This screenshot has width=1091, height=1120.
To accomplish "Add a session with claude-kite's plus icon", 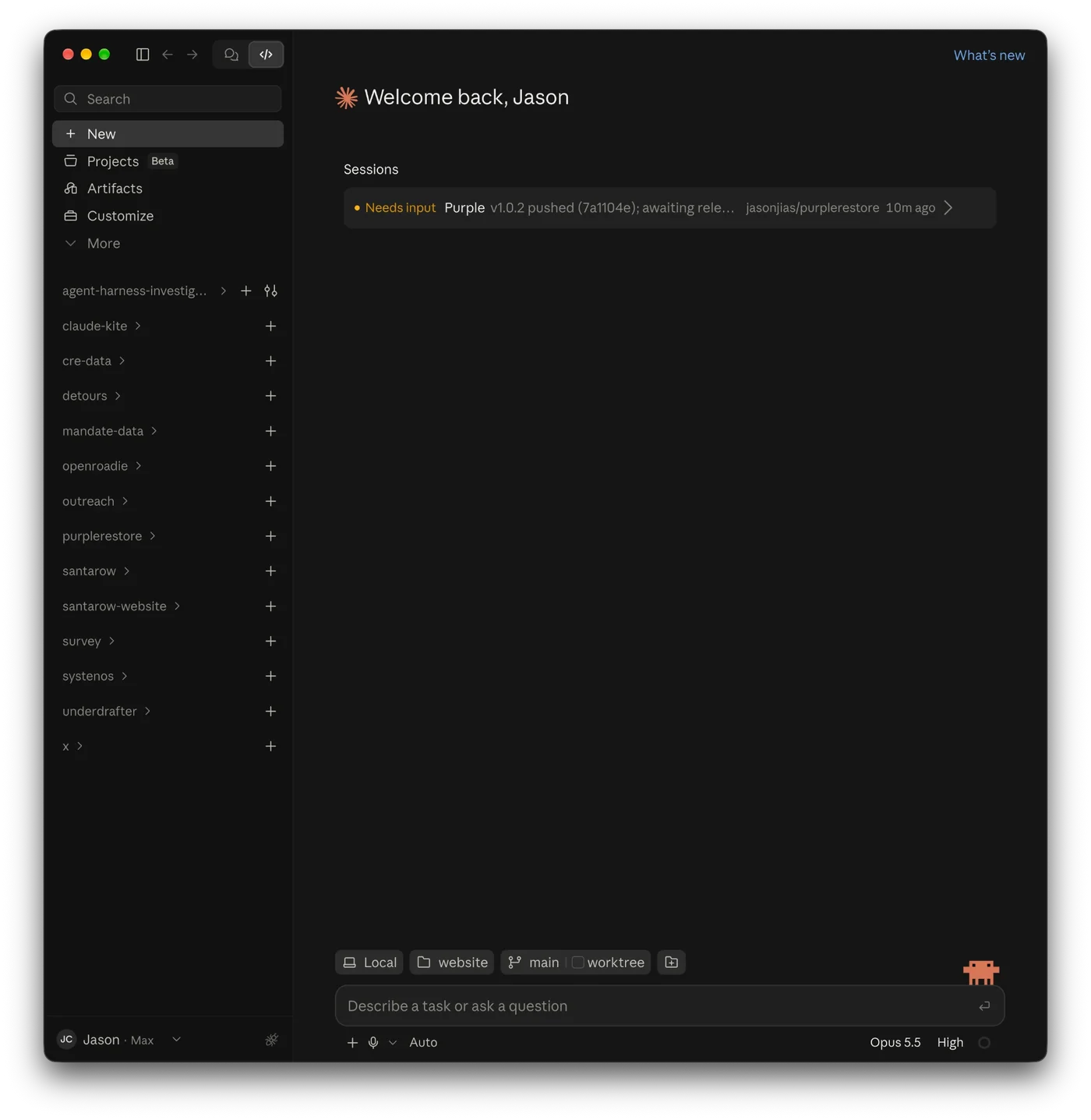I will [270, 326].
